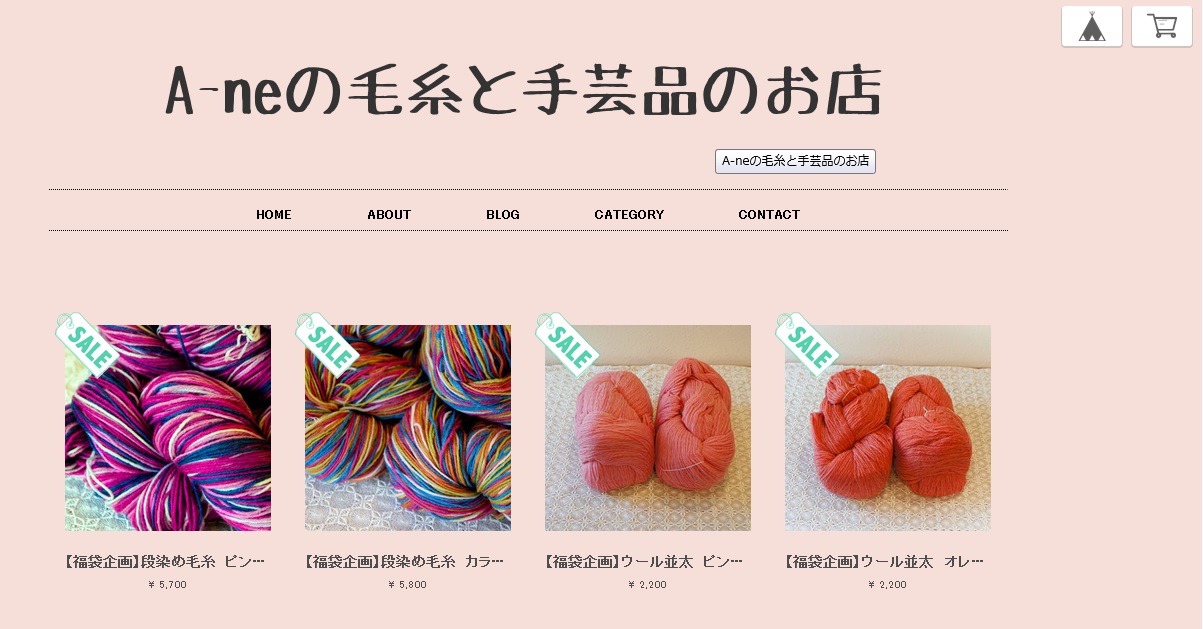Click SALE tag on pink wool yarn
Image resolution: width=1203 pixels, height=629 pixels.
point(567,344)
